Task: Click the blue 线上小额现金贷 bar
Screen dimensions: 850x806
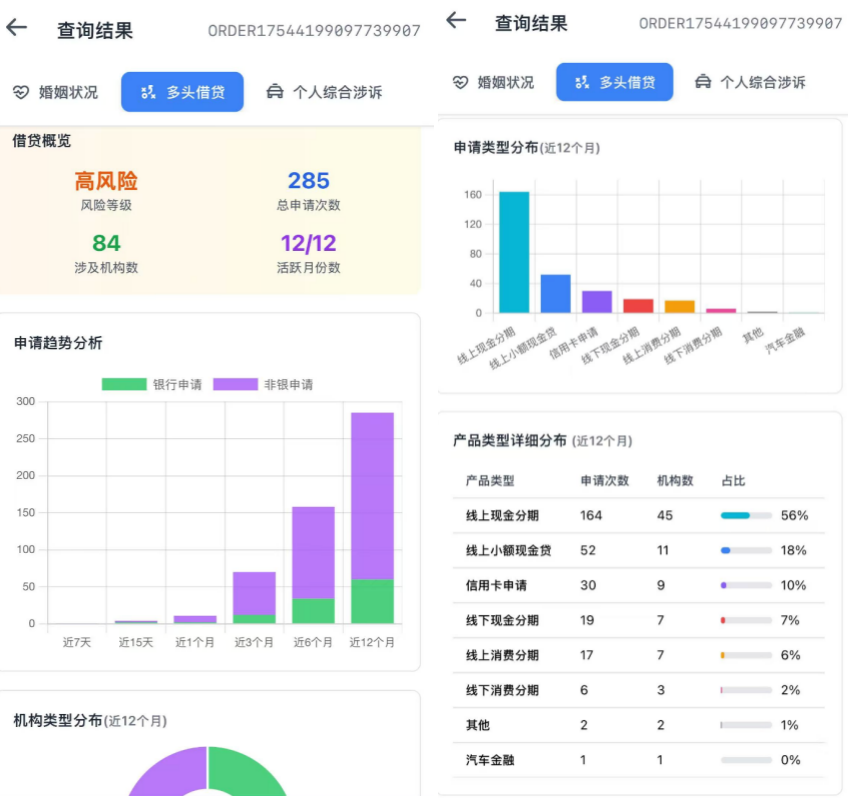Action: click(x=556, y=294)
